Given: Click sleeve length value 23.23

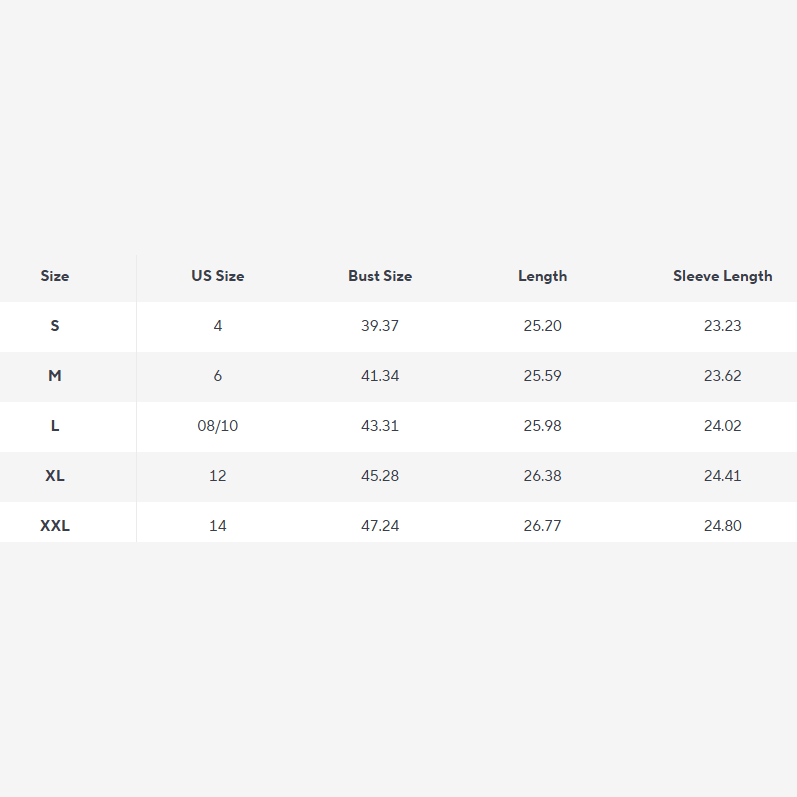Looking at the screenshot, I should click(722, 326).
